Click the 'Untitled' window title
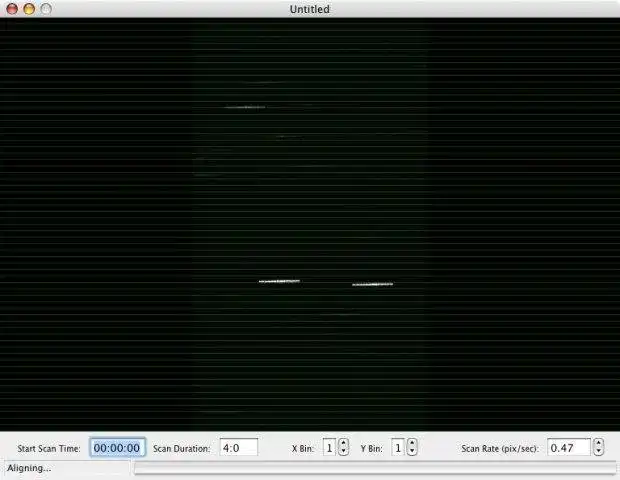620x480 pixels. tap(310, 9)
